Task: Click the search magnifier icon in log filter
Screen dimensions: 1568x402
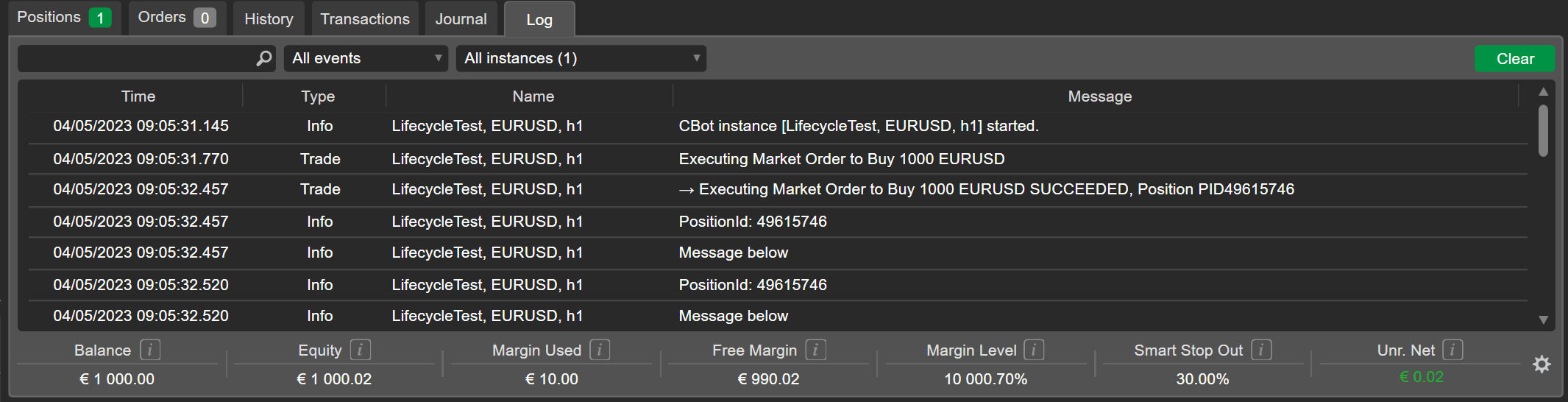Action: [263, 59]
